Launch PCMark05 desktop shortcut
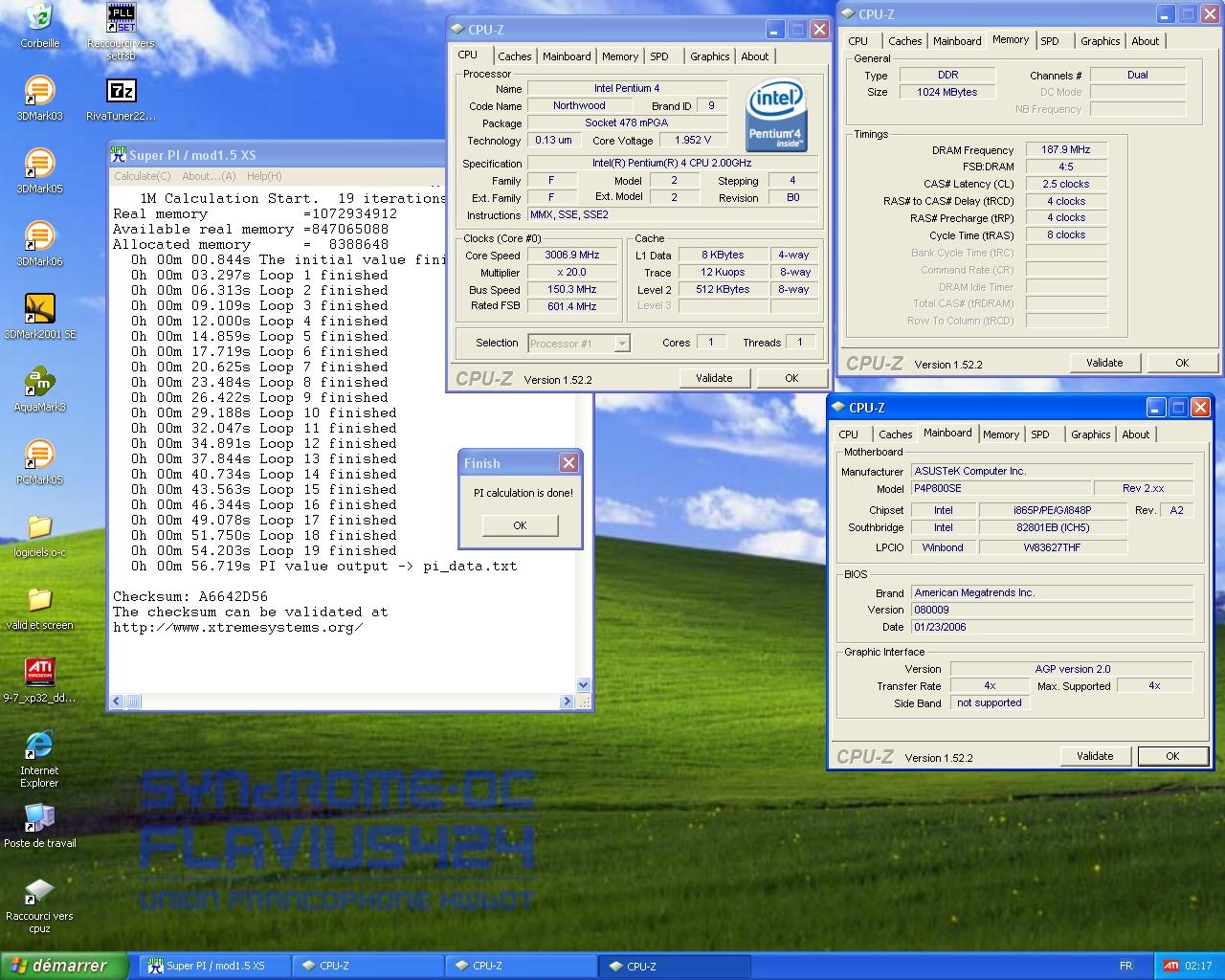Screen dimensions: 1225x980 coord(39,462)
